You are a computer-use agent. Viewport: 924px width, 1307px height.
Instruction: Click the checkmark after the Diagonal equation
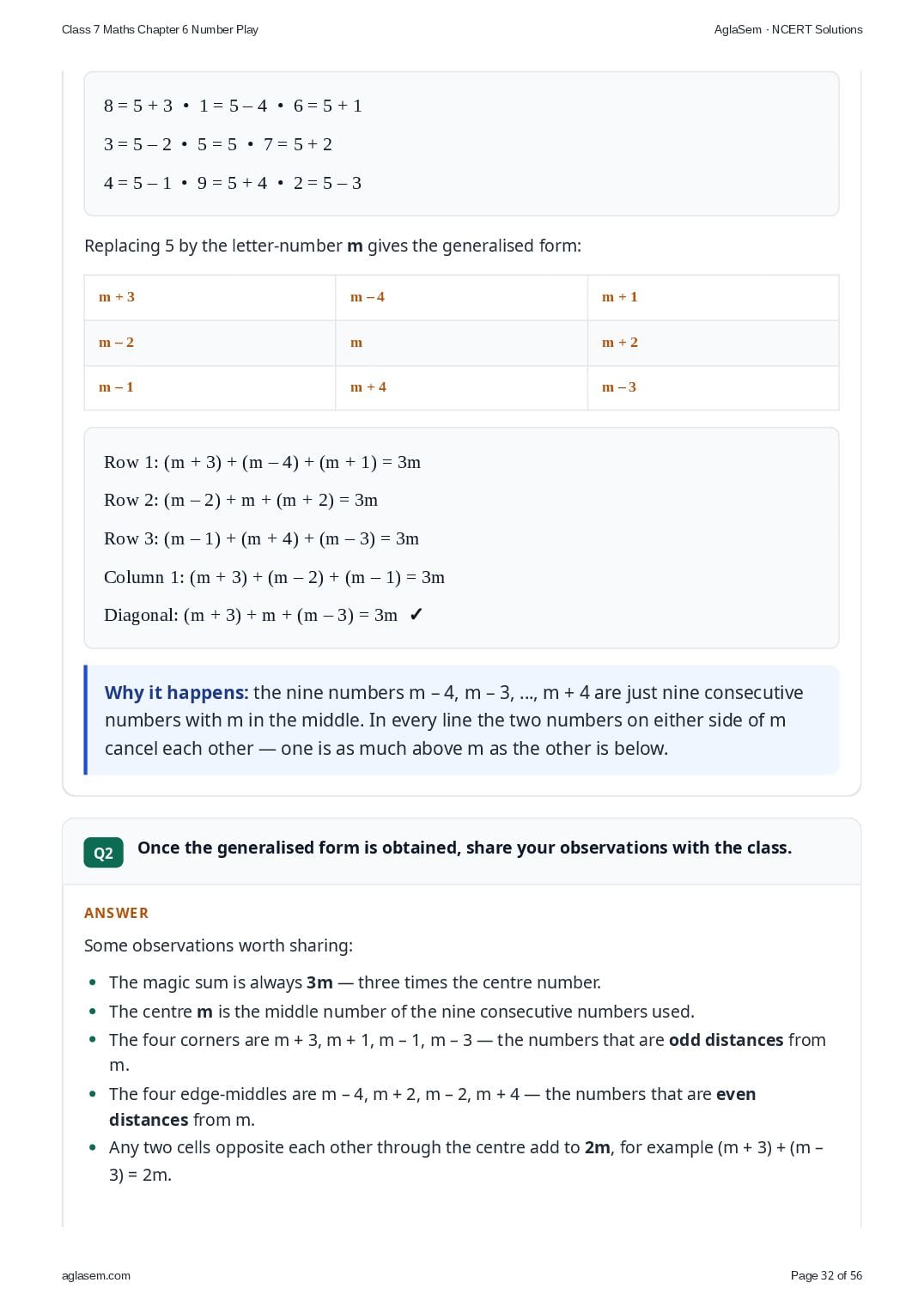[416, 615]
